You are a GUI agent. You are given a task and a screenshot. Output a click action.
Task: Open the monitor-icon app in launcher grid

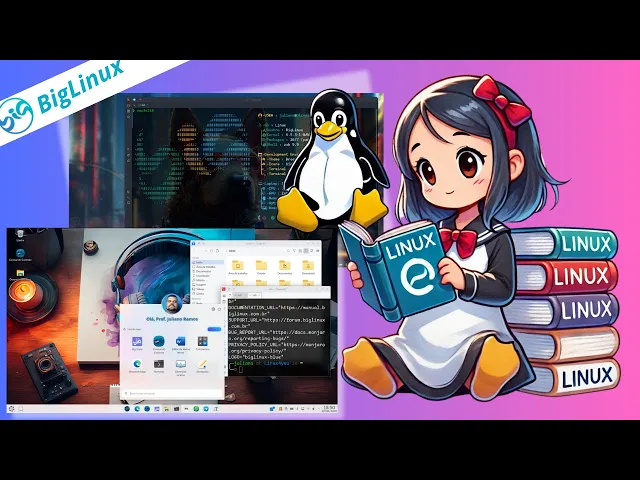(180, 364)
